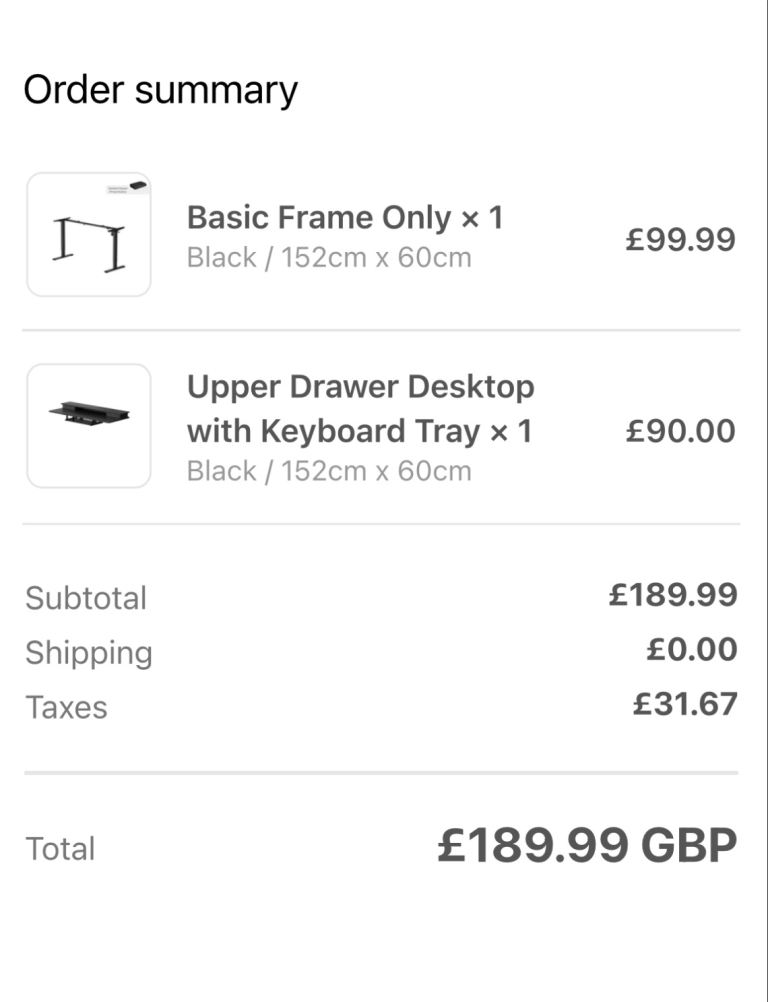Click the Subtotal label
This screenshot has width=768, height=1002.
pyautogui.click(x=86, y=598)
